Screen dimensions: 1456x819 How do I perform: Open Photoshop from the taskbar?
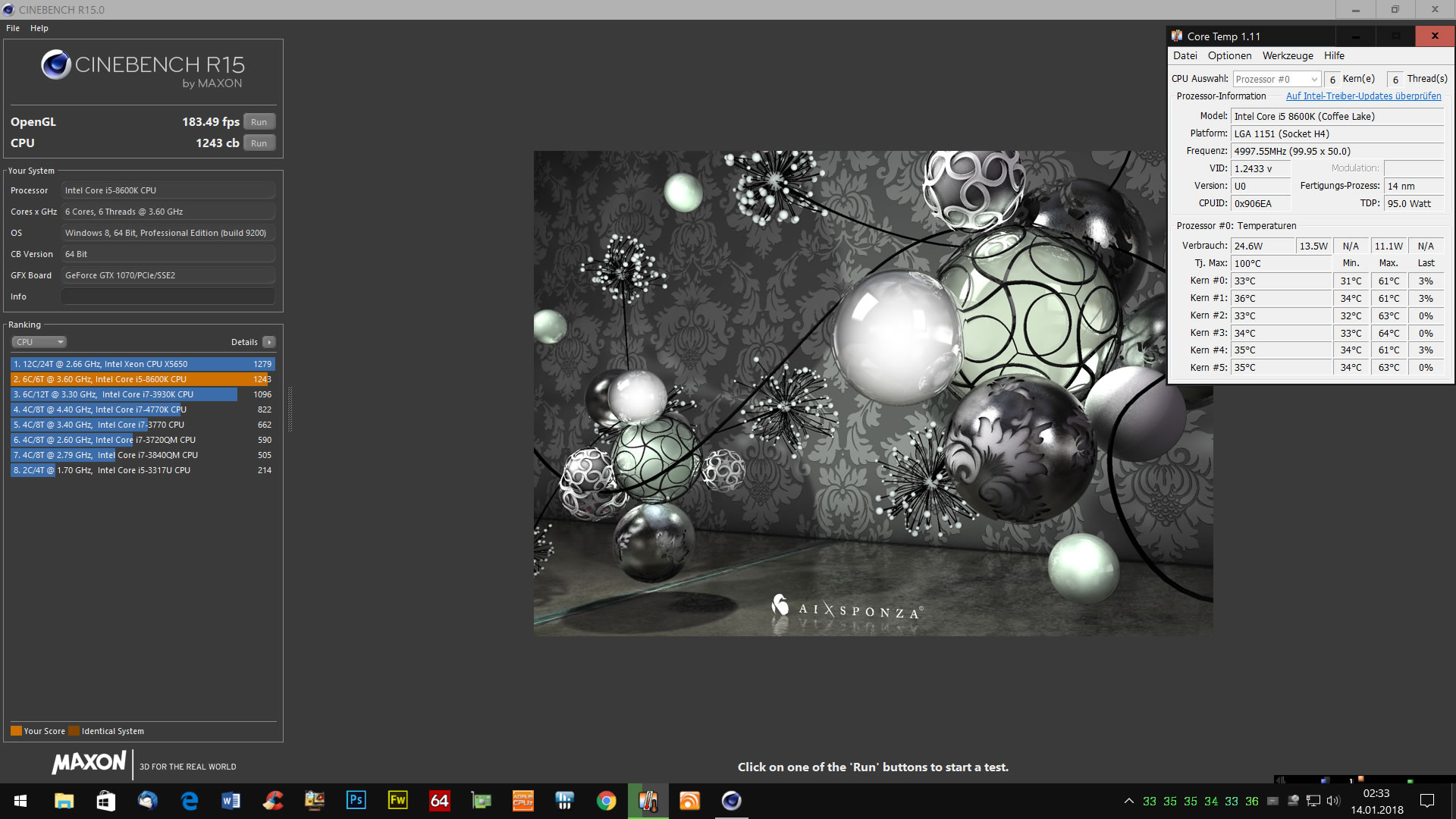(356, 801)
